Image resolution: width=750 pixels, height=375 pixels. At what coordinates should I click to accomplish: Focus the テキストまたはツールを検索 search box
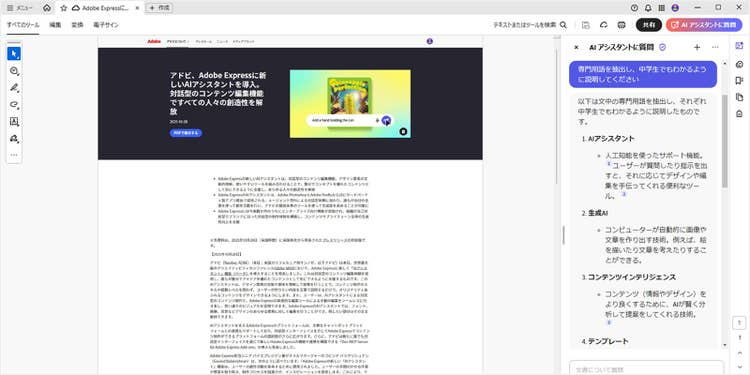[x=529, y=25]
